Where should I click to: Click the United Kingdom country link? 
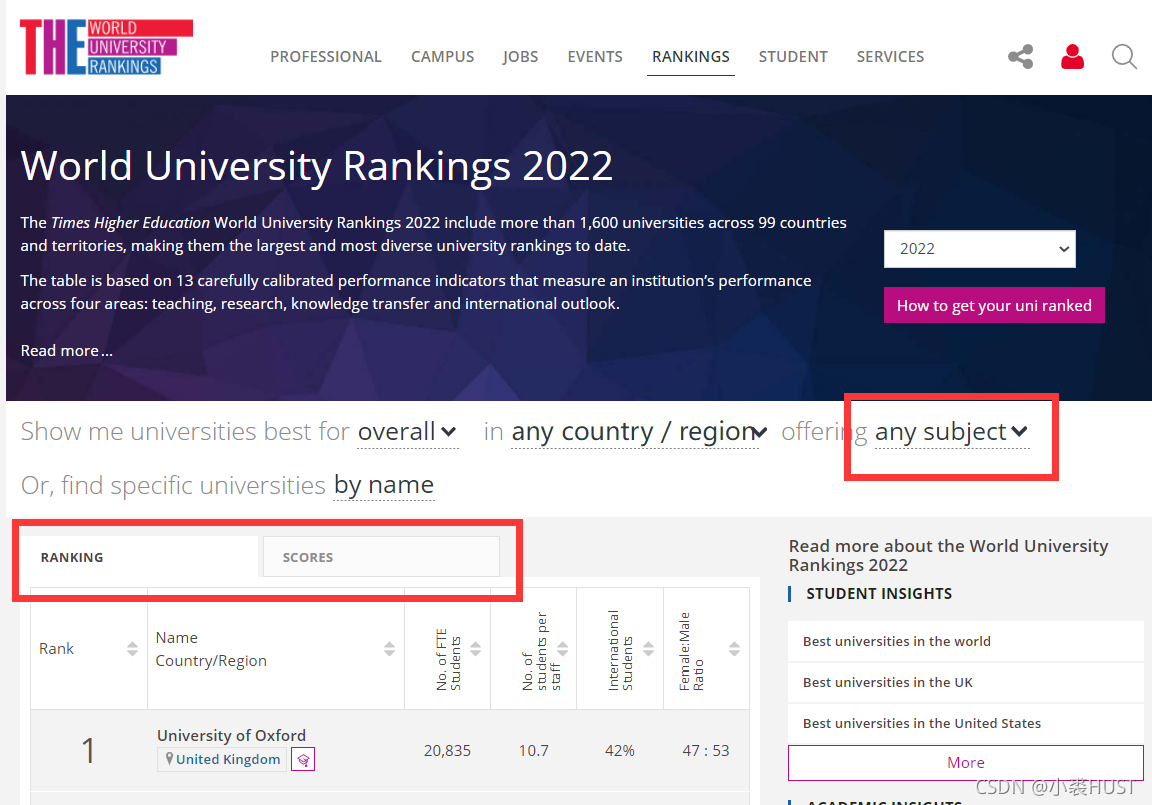tap(228, 759)
